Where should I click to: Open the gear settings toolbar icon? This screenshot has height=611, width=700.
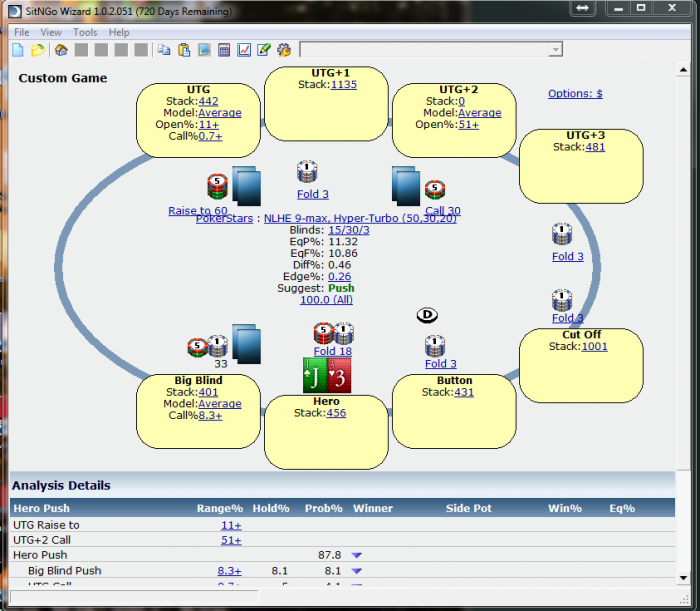tap(284, 50)
